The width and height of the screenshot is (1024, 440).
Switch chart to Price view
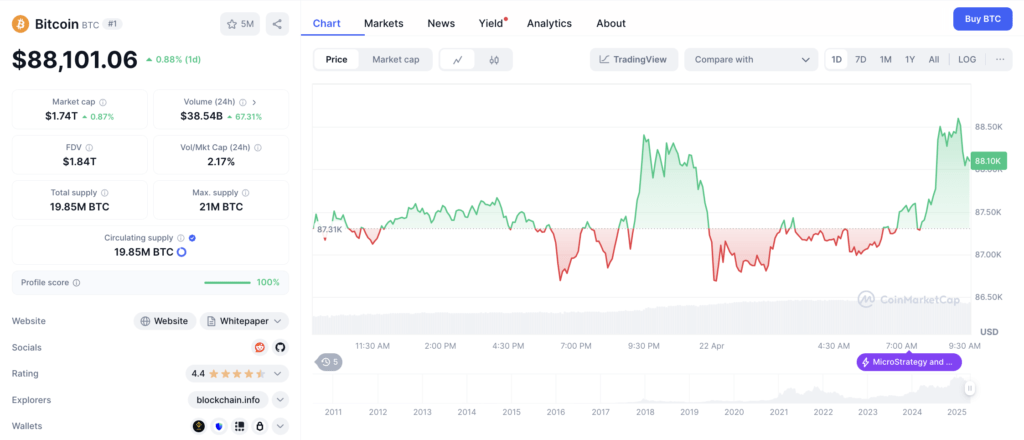[337, 59]
